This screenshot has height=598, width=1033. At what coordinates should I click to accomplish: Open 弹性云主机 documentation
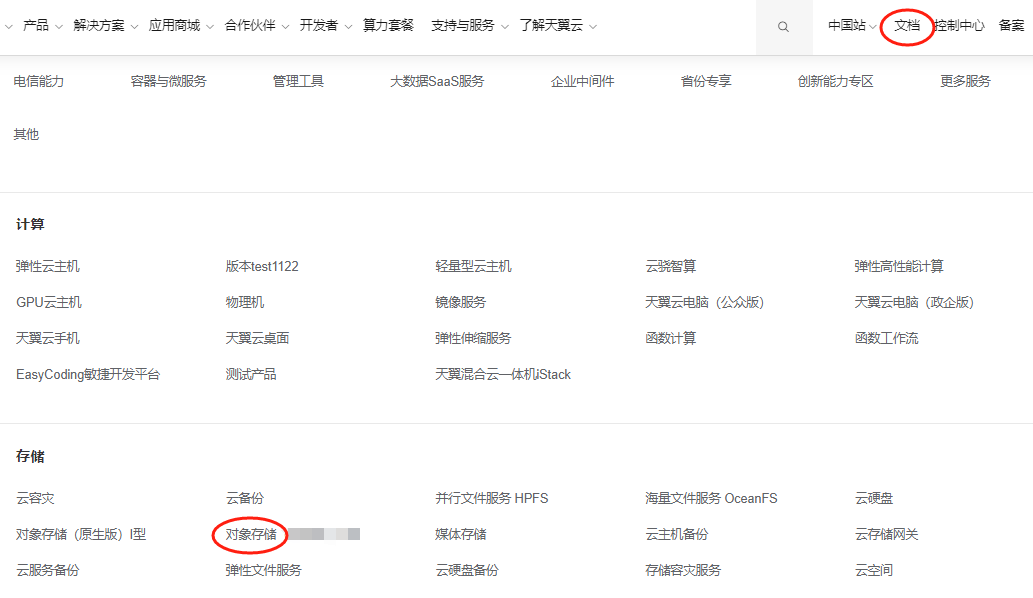(x=47, y=266)
